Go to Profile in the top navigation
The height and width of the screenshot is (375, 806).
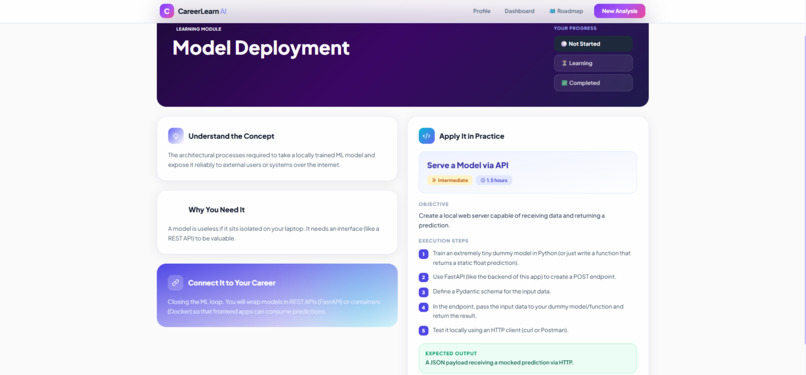point(482,11)
